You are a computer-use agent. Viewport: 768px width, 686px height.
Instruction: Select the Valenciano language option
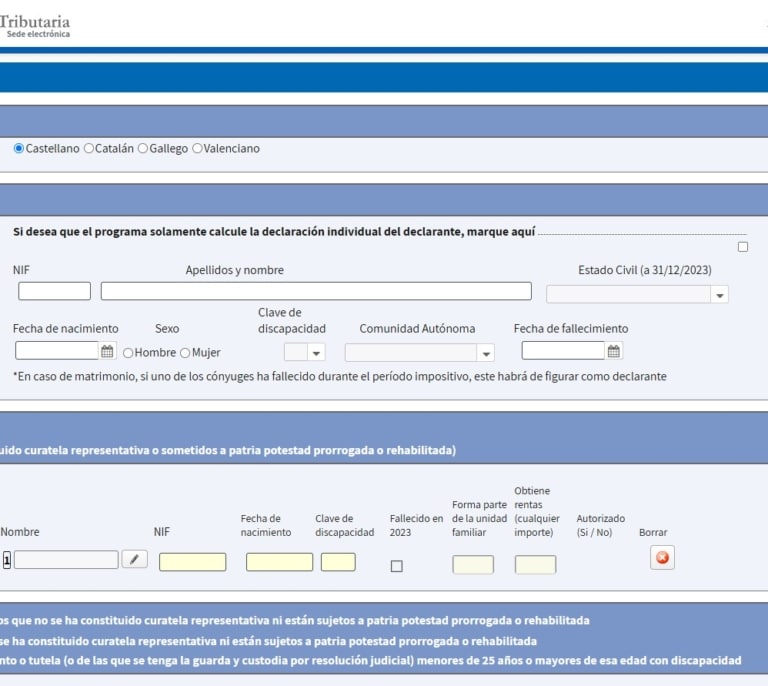pyautogui.click(x=197, y=148)
